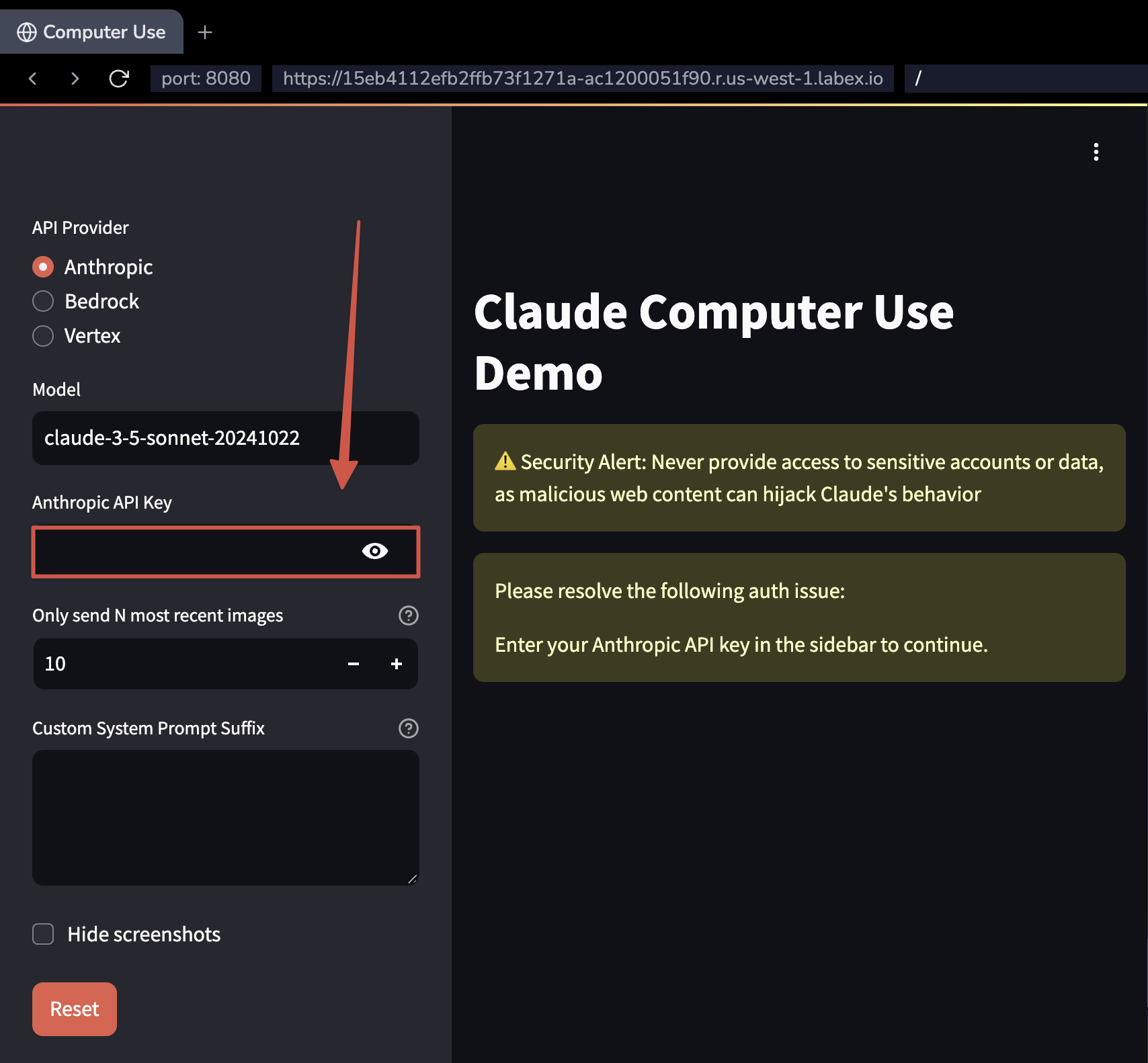Click the Anthropic API Key field

click(x=195, y=551)
